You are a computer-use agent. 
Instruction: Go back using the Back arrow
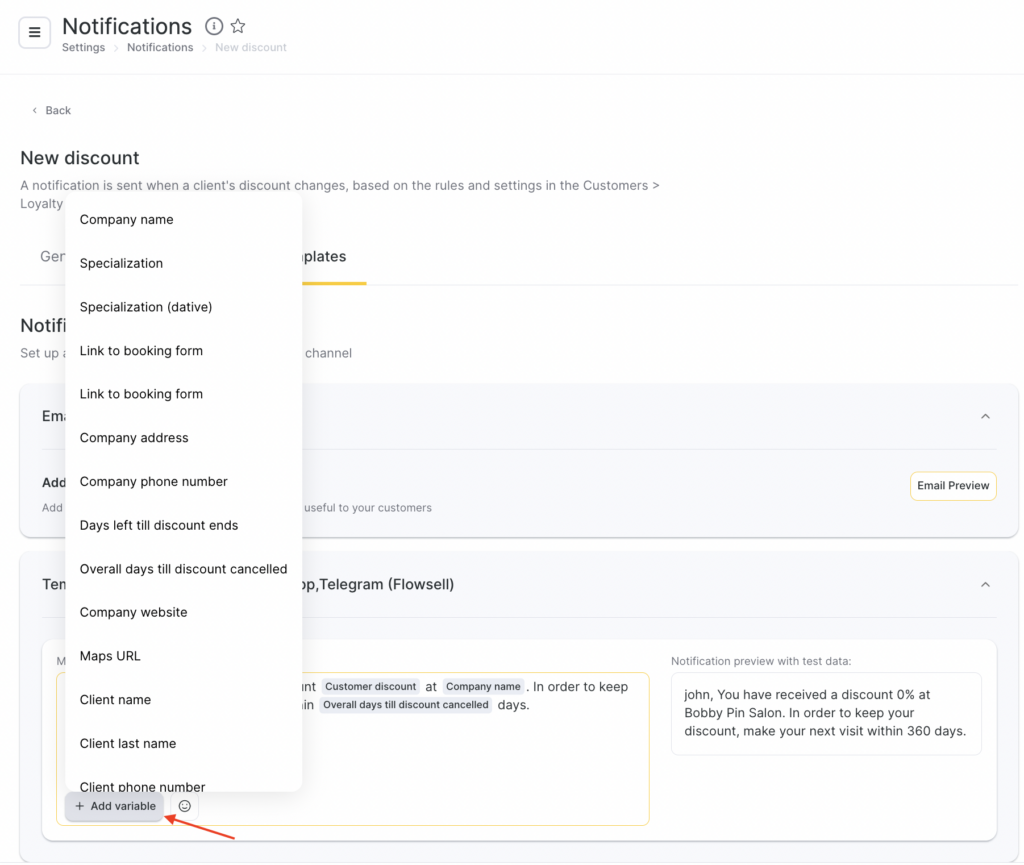(x=51, y=110)
